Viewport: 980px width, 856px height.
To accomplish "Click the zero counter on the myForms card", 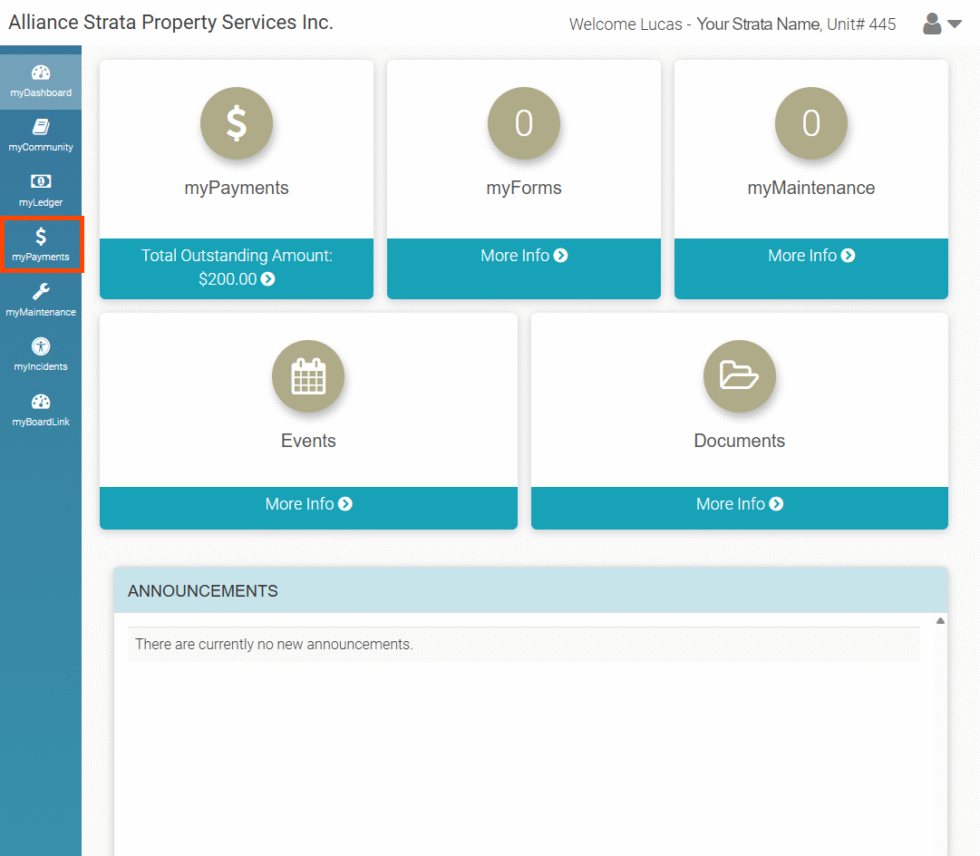I will pyautogui.click(x=523, y=123).
